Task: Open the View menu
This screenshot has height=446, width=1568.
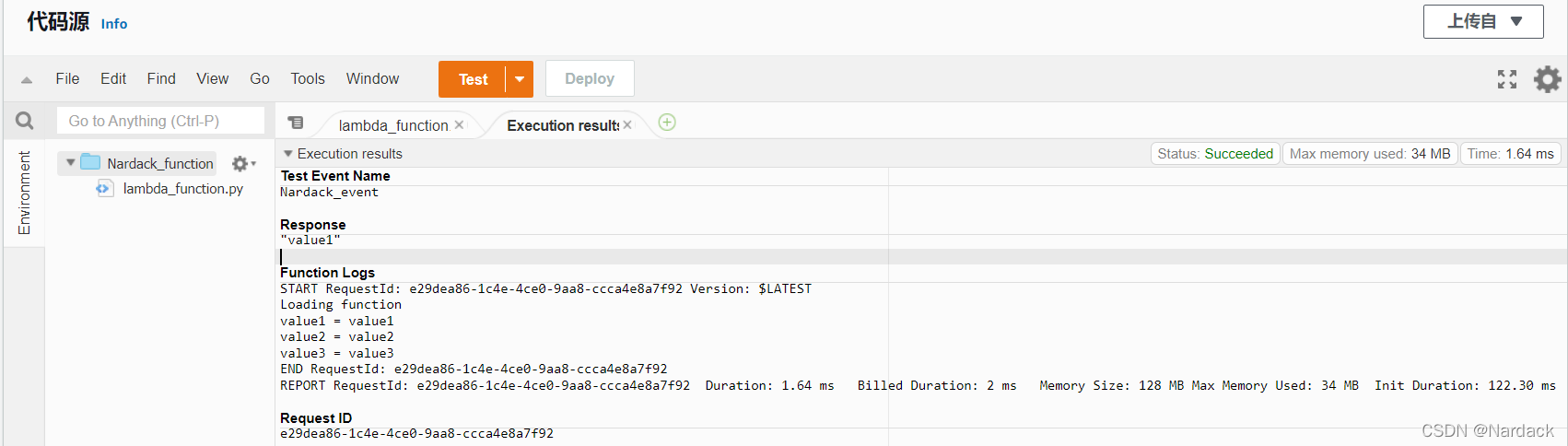Action: [x=213, y=79]
